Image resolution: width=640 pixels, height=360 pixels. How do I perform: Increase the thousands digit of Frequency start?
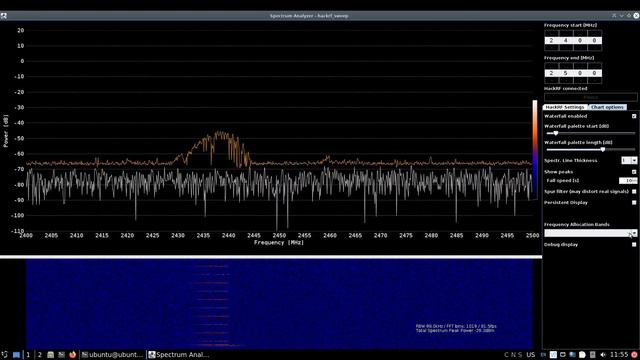coord(551,33)
